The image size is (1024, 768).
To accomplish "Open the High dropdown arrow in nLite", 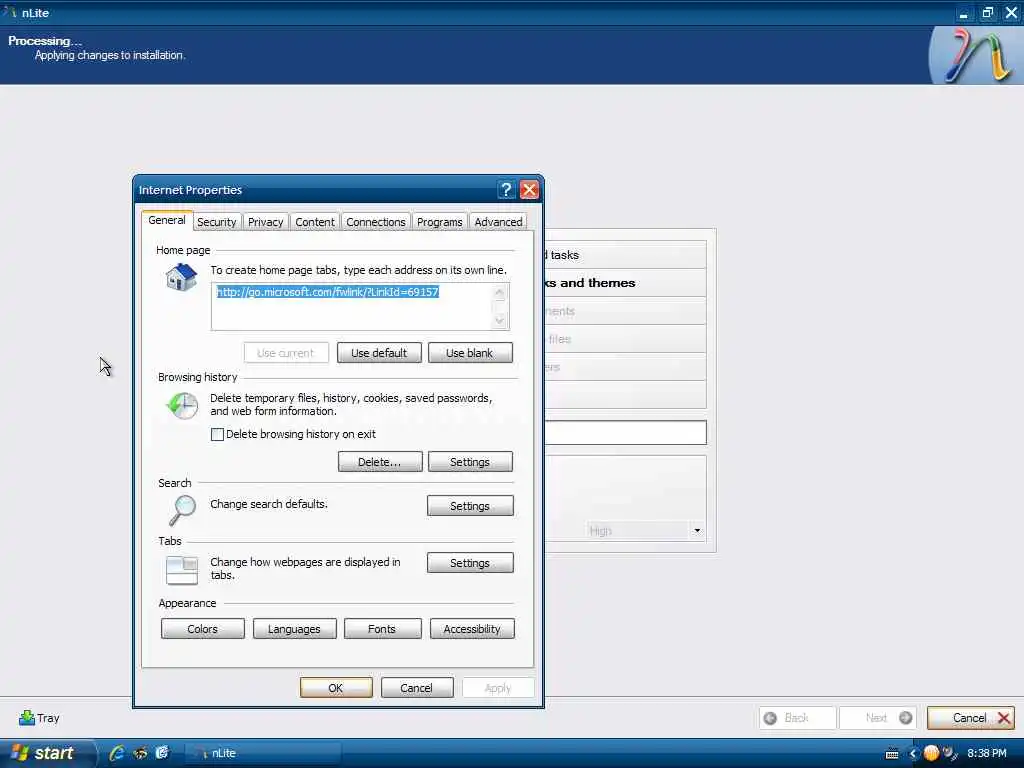I will tap(697, 530).
